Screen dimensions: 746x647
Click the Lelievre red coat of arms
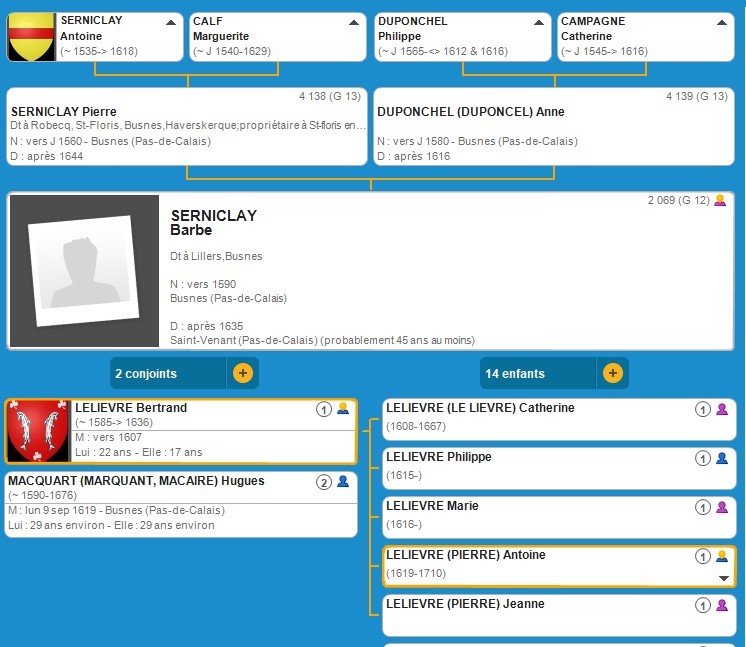pyautogui.click(x=38, y=432)
